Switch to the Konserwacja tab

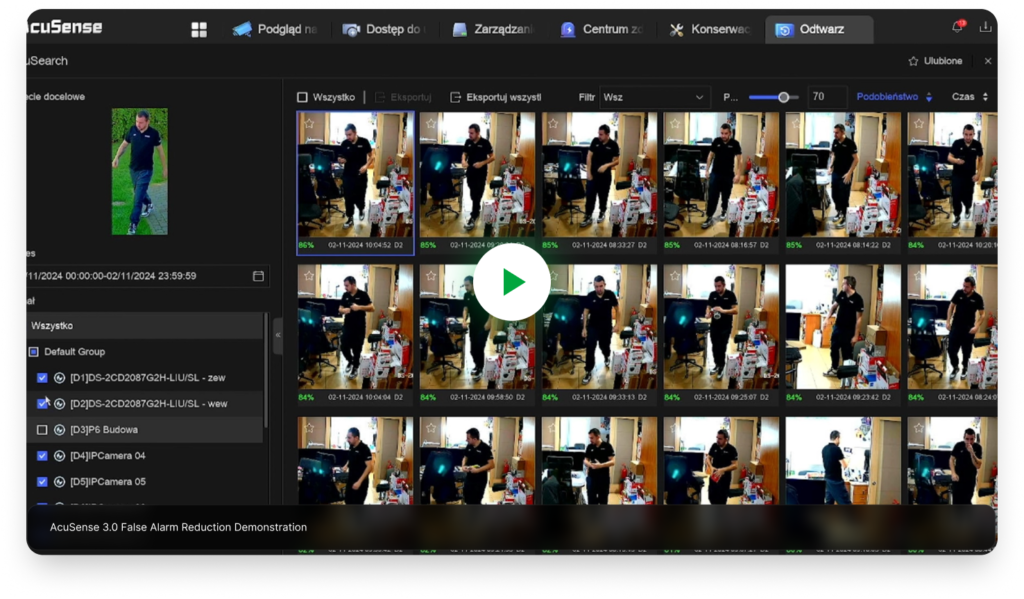click(x=710, y=29)
